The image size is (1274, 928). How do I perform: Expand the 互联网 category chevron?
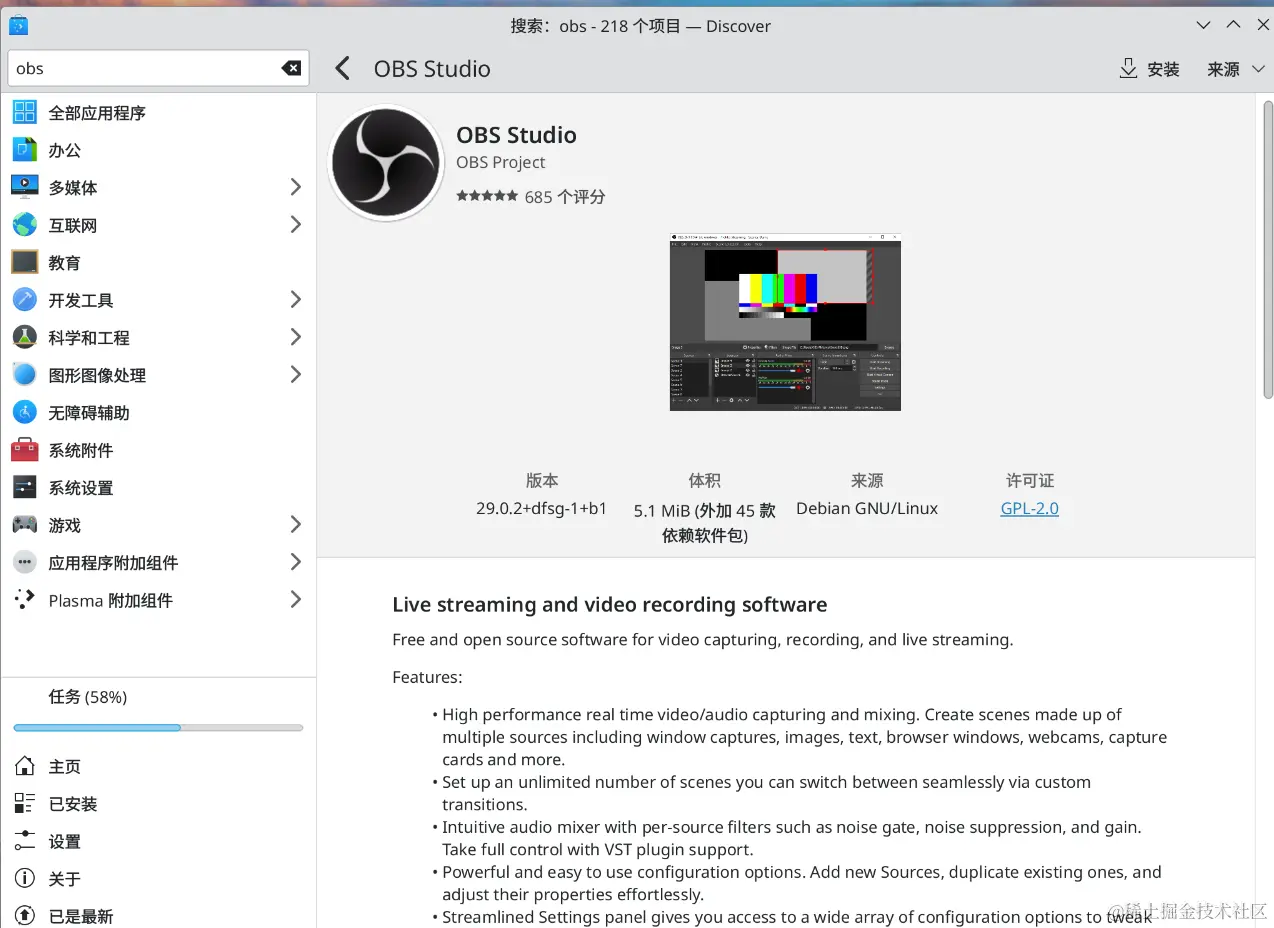(295, 225)
